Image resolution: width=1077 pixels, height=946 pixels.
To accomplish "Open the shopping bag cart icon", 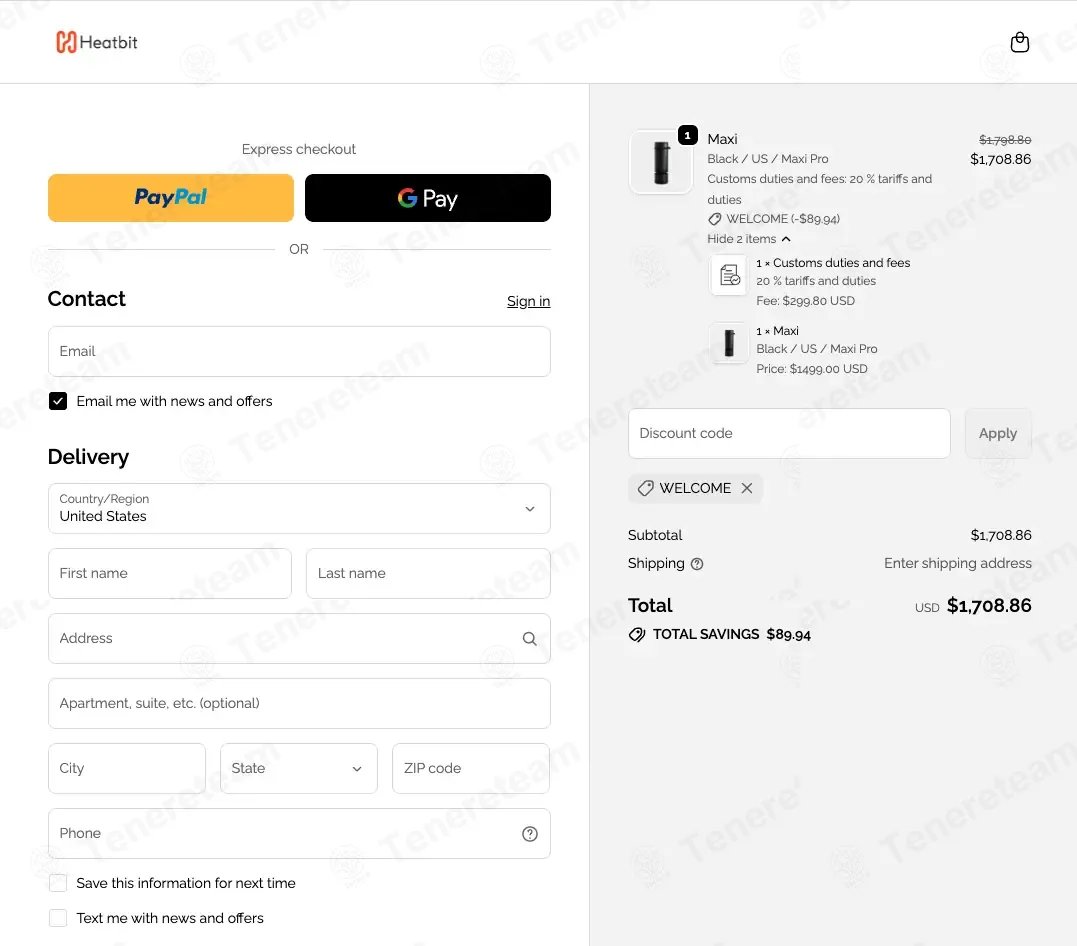I will click(1019, 42).
